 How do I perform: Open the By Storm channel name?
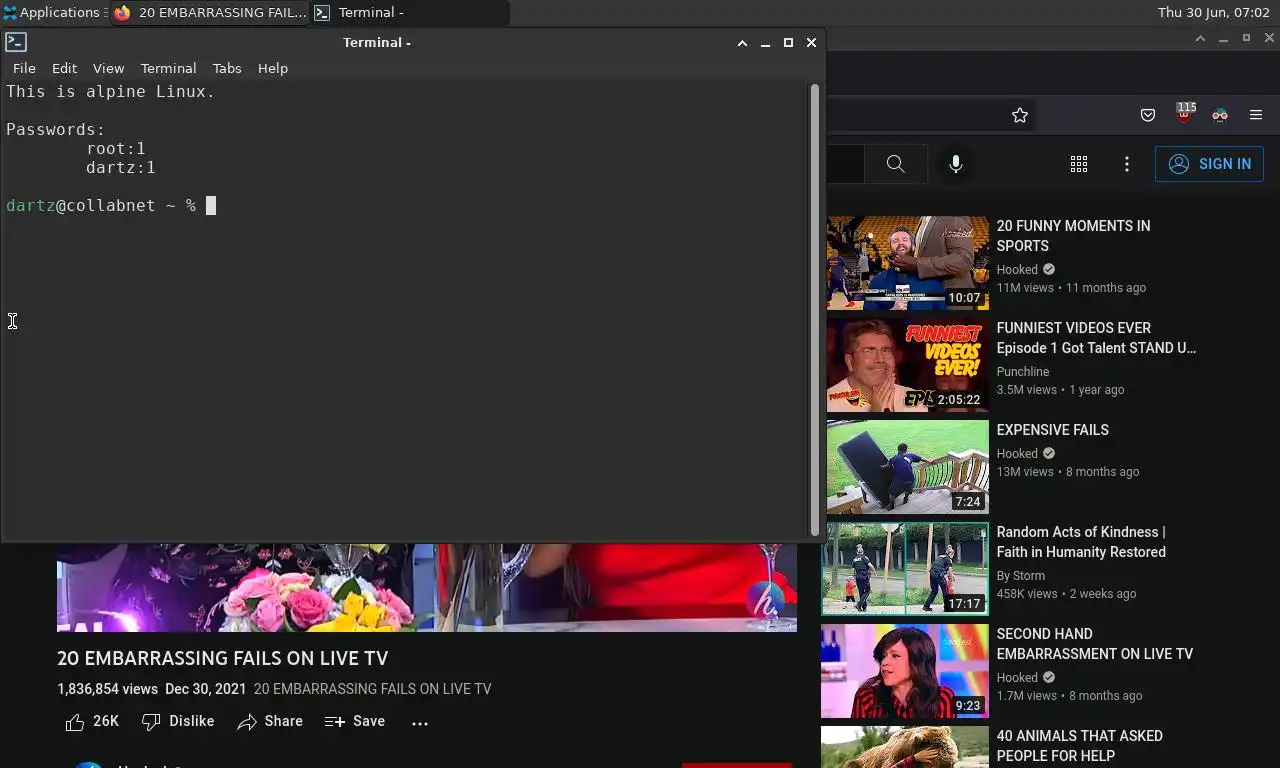tap(1021, 576)
